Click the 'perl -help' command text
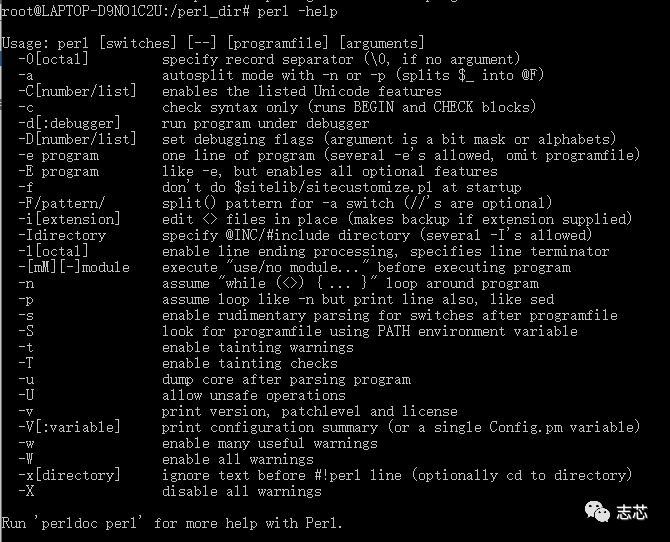Image resolution: width=670 pixels, height=542 pixels. (300, 11)
